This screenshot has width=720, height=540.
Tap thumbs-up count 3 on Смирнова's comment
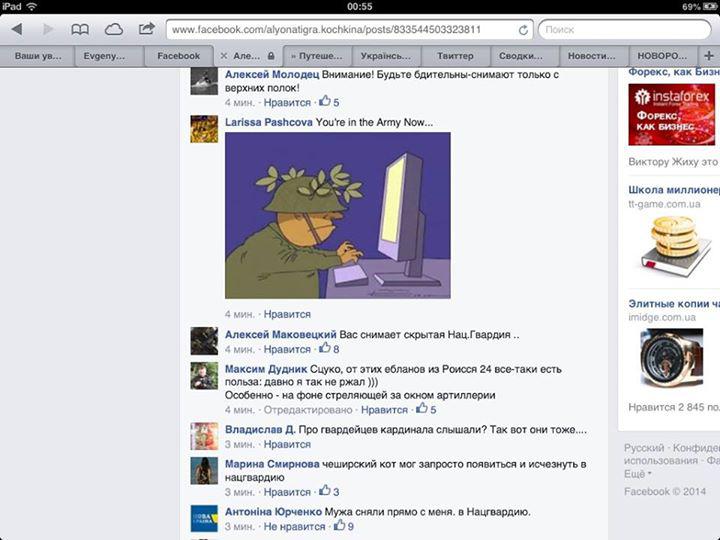tap(329, 491)
